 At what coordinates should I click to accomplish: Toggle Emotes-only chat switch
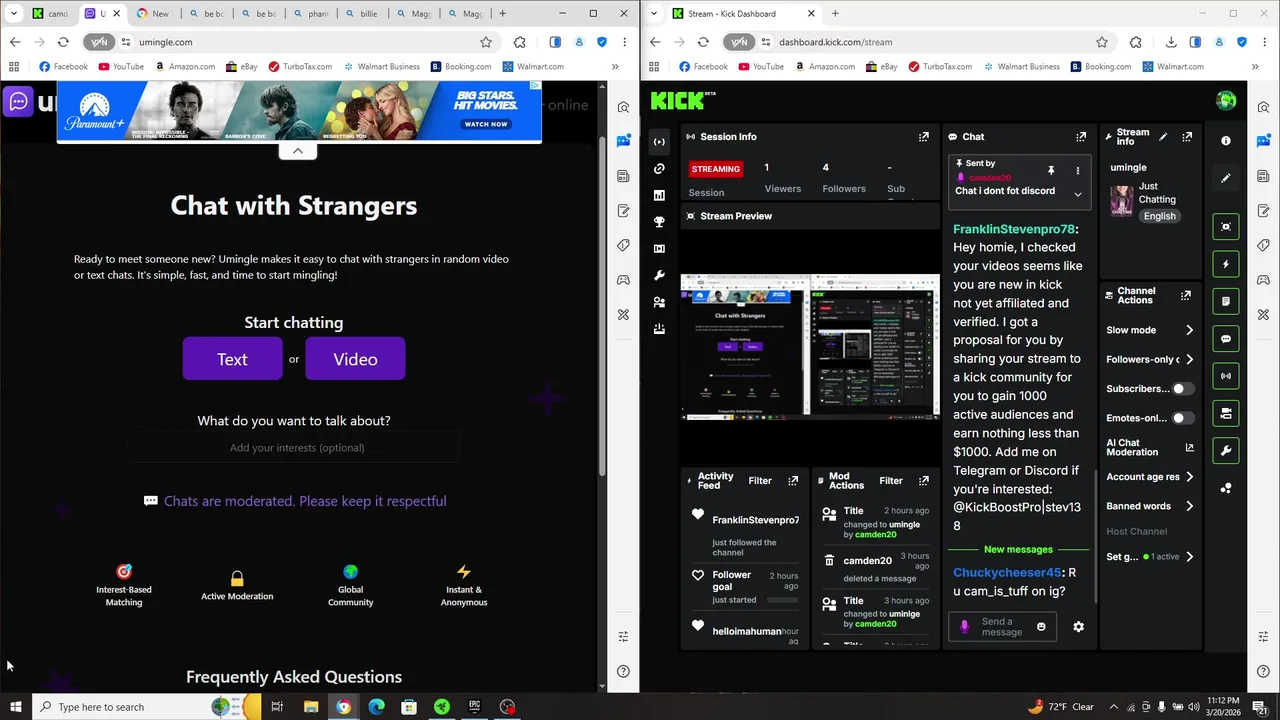tap(1183, 418)
